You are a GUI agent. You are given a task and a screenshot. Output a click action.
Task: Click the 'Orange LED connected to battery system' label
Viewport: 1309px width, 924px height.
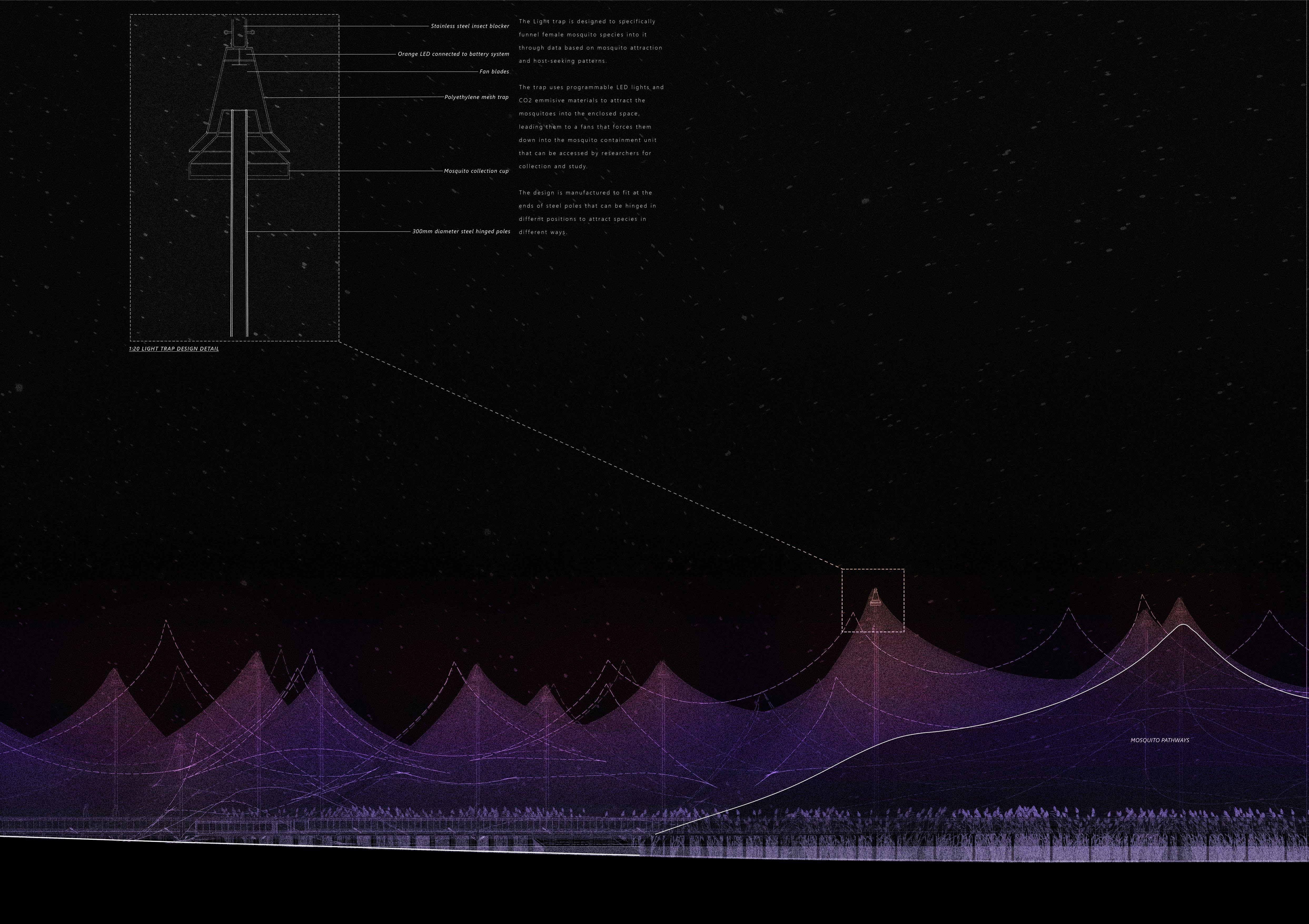pyautogui.click(x=453, y=54)
